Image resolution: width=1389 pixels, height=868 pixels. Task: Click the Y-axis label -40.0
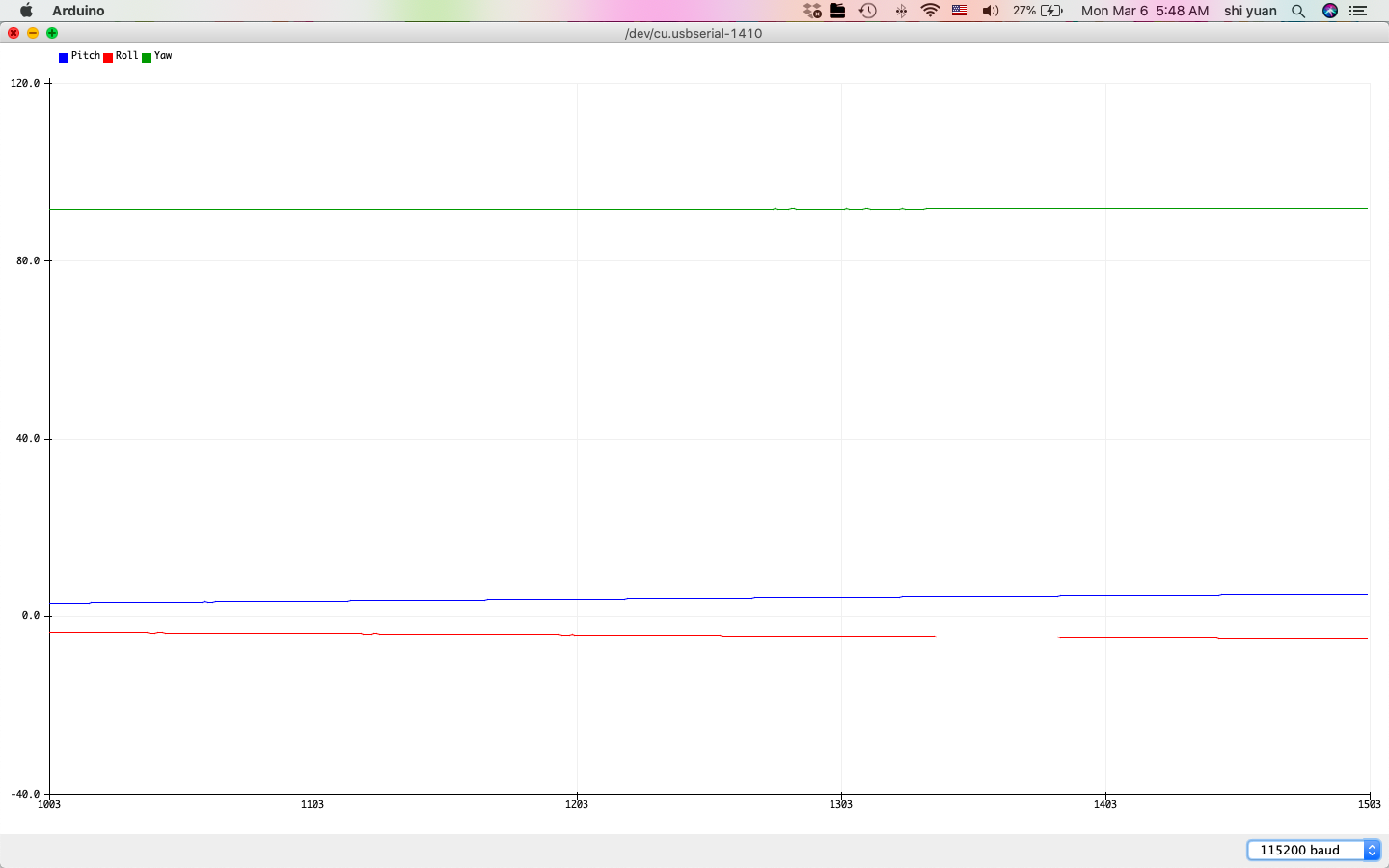click(25, 795)
